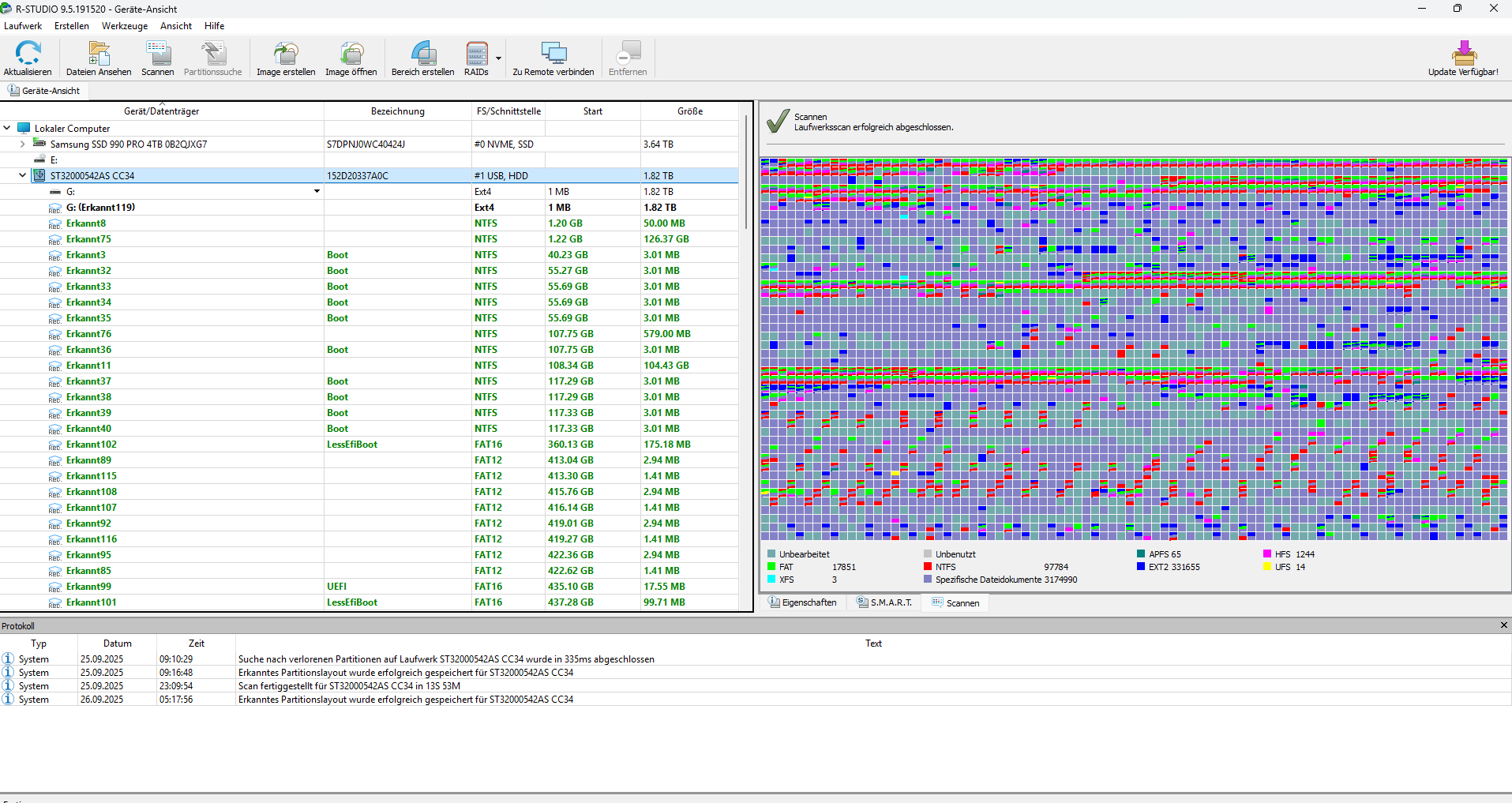This screenshot has height=803, width=1512.
Task: Click the Datum column header in Protokoll
Action: coord(118,644)
